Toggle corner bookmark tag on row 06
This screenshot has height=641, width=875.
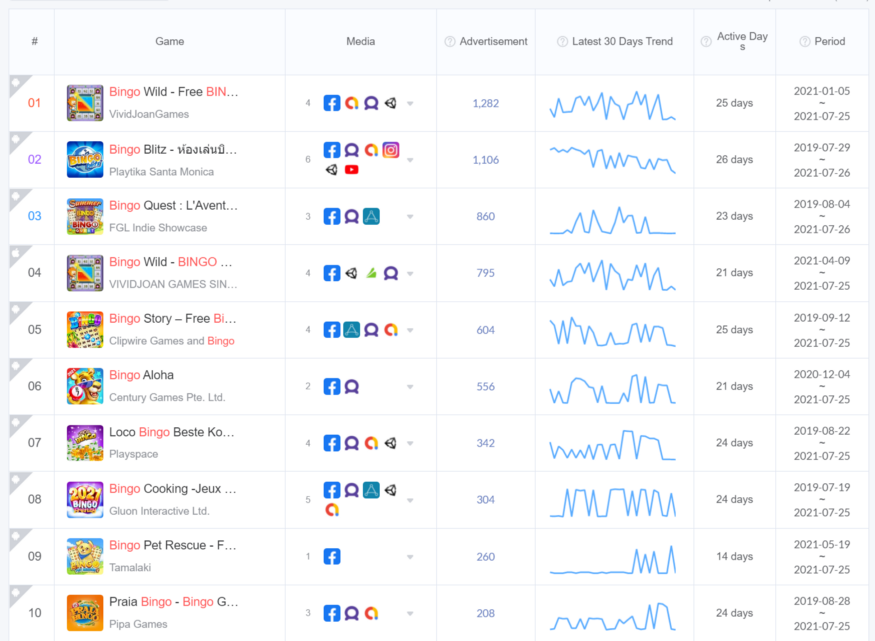(18, 367)
